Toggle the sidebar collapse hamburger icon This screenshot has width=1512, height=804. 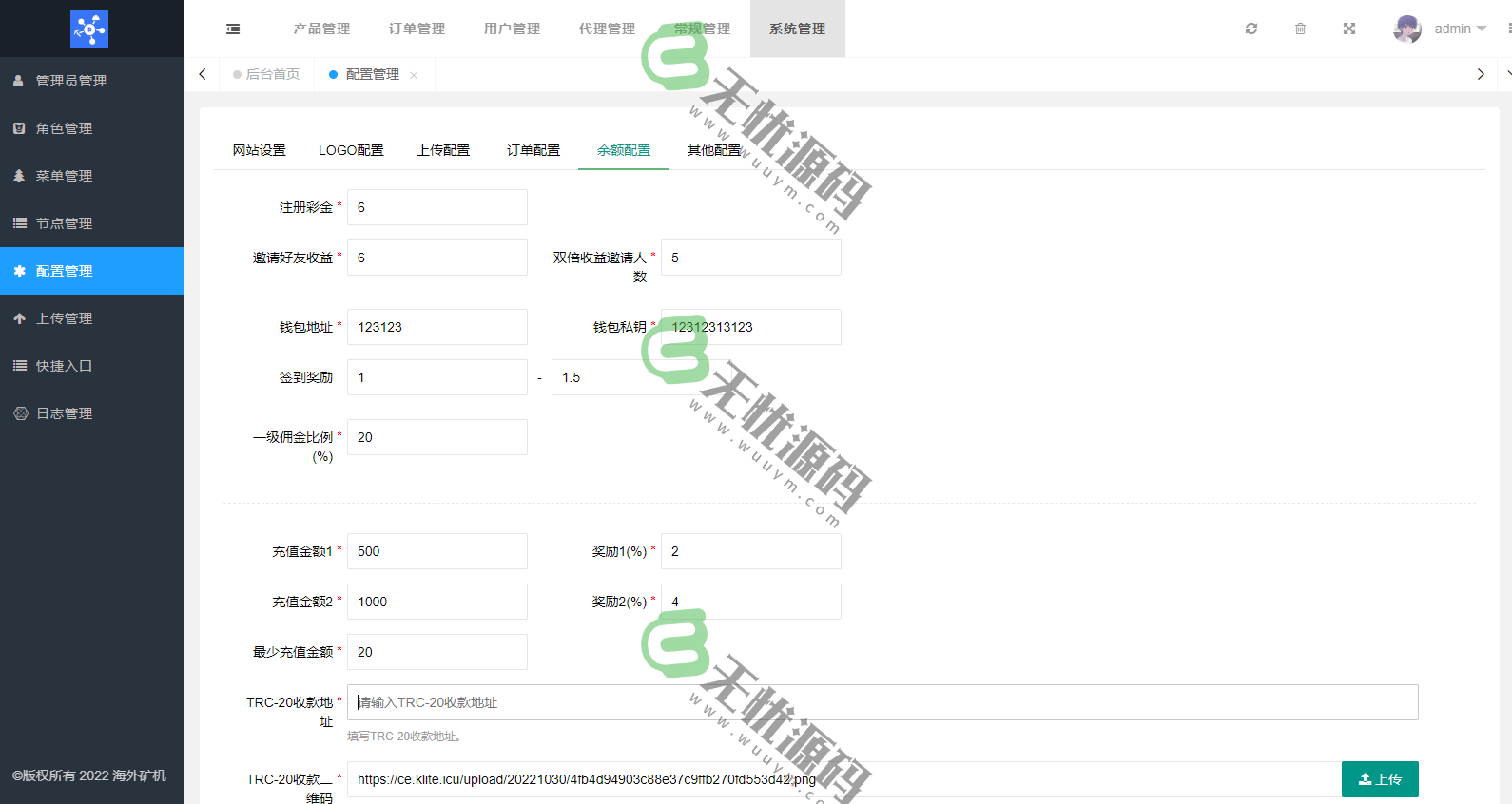[x=233, y=29]
